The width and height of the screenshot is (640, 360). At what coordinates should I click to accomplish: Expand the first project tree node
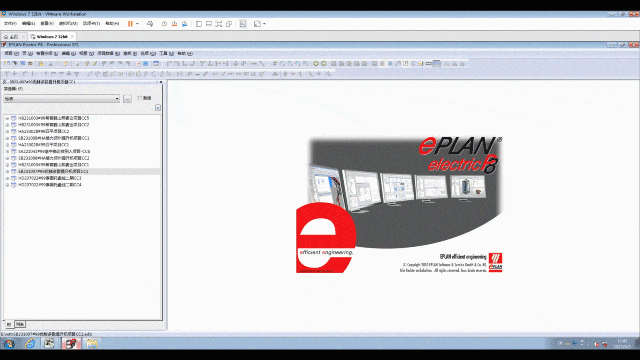tap(7, 118)
